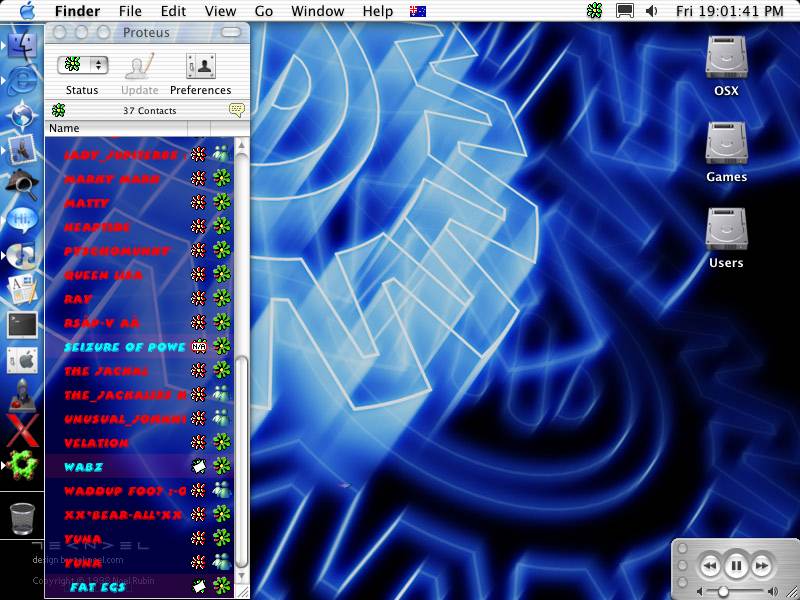Click the yellow chat bubble icon beside 37 Contacts
Image resolution: width=800 pixels, height=600 pixels.
pos(237,110)
